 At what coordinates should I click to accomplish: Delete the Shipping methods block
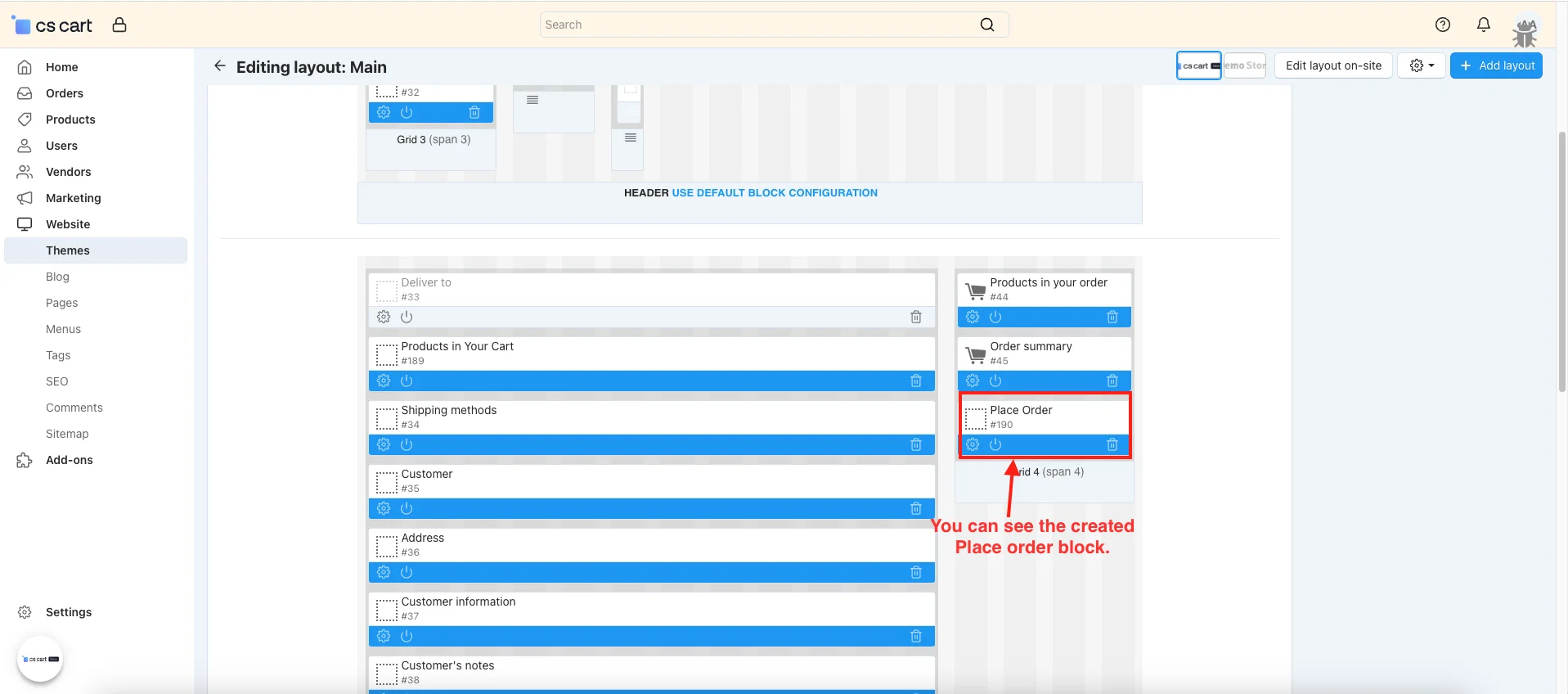[x=916, y=445]
